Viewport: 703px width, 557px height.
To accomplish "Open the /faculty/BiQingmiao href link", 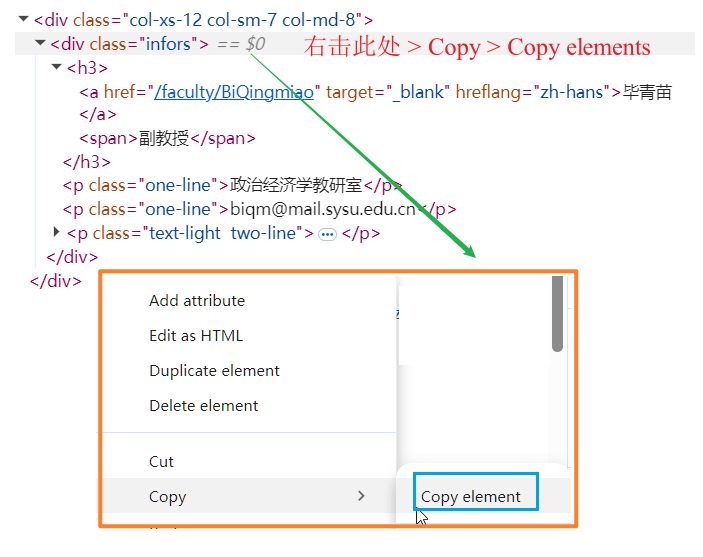I will [236, 92].
